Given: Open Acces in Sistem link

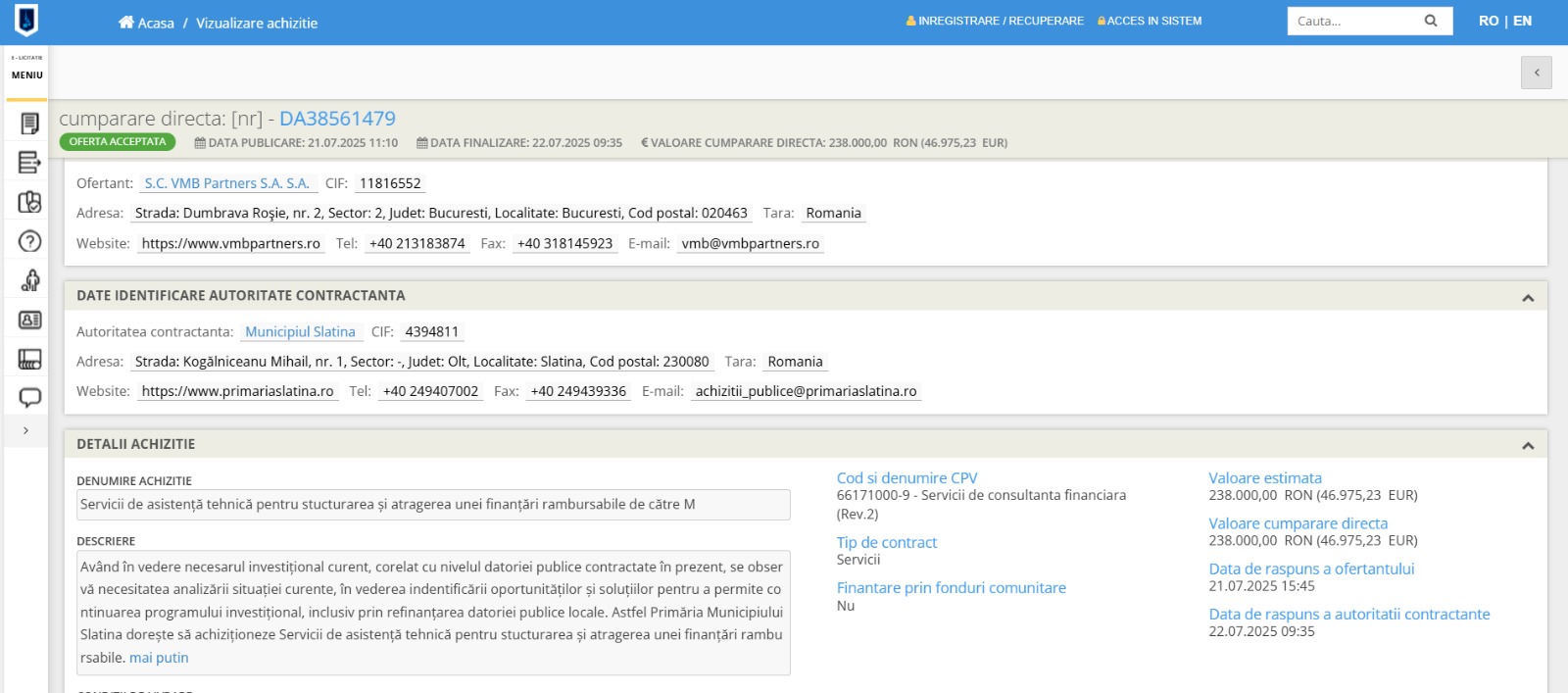Looking at the screenshot, I should click(x=1150, y=21).
